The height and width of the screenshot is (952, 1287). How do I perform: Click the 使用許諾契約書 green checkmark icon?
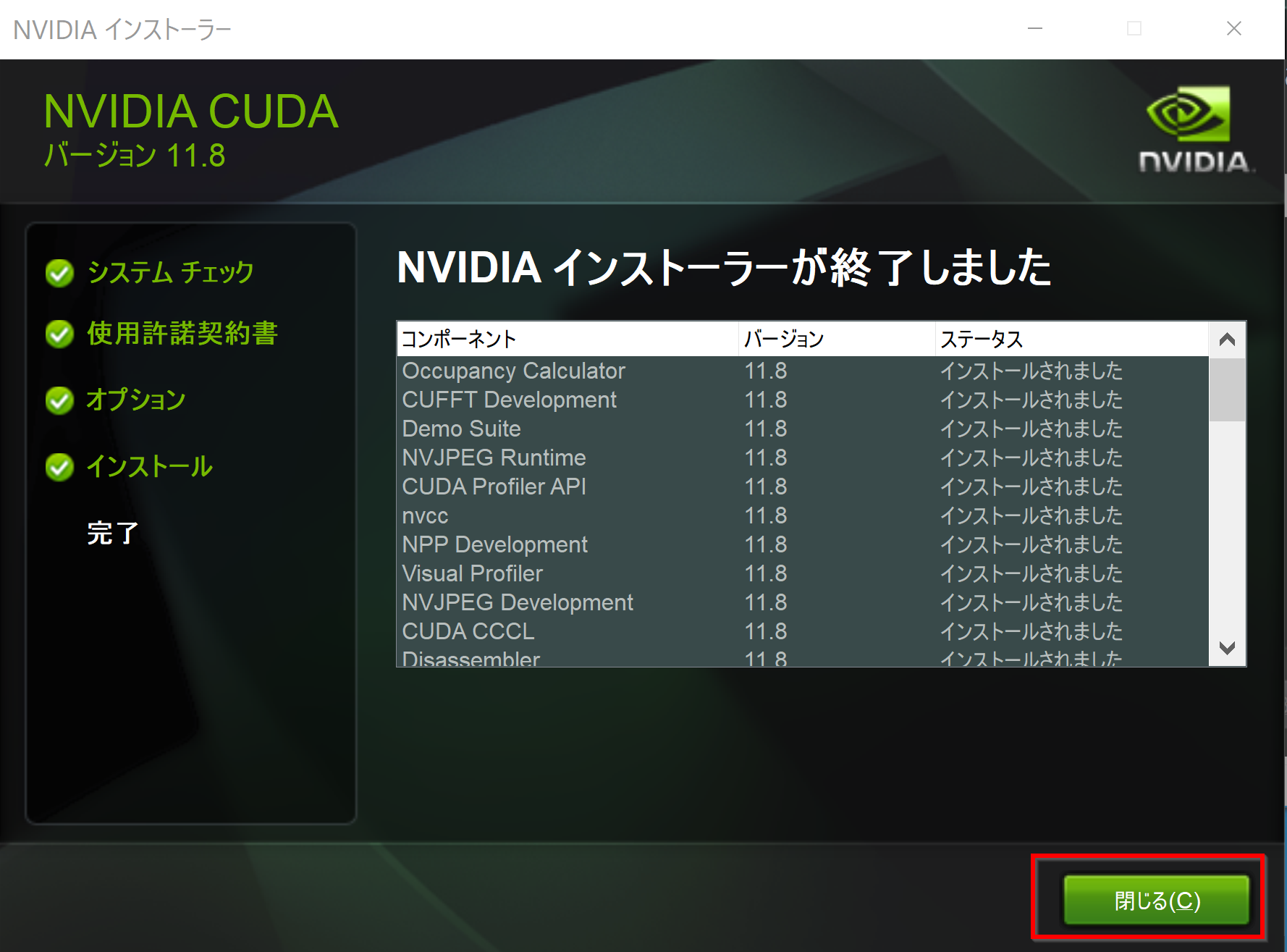click(59, 334)
